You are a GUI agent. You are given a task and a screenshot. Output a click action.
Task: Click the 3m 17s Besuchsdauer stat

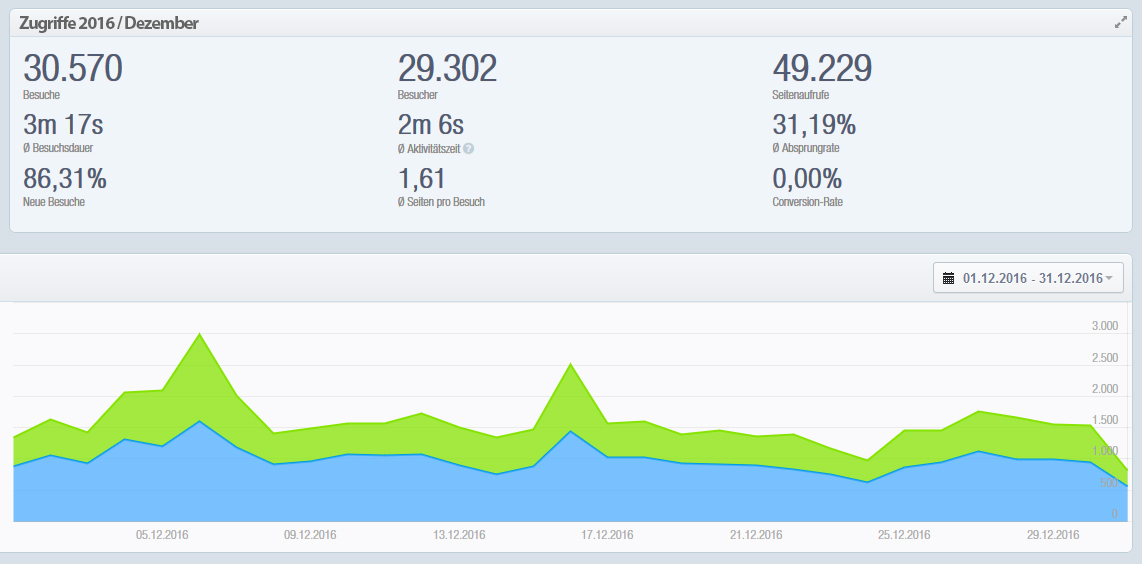[x=63, y=125]
